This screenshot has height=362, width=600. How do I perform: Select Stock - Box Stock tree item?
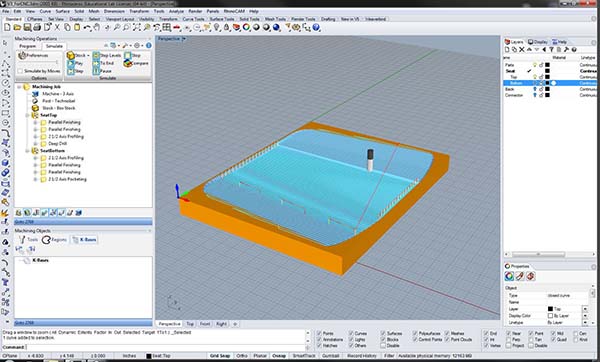point(54,108)
